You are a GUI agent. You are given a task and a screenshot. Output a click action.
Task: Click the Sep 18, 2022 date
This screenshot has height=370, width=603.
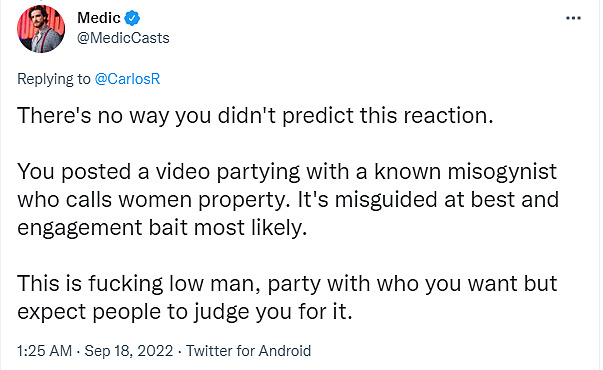pyautogui.click(x=129, y=351)
